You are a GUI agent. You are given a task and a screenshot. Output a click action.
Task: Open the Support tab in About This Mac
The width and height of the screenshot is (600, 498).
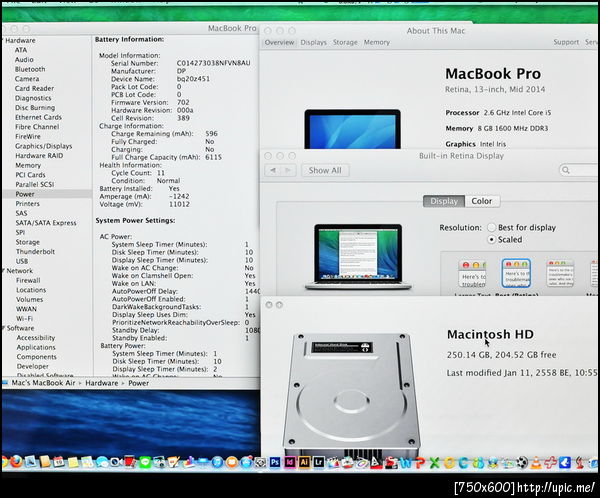[x=566, y=42]
